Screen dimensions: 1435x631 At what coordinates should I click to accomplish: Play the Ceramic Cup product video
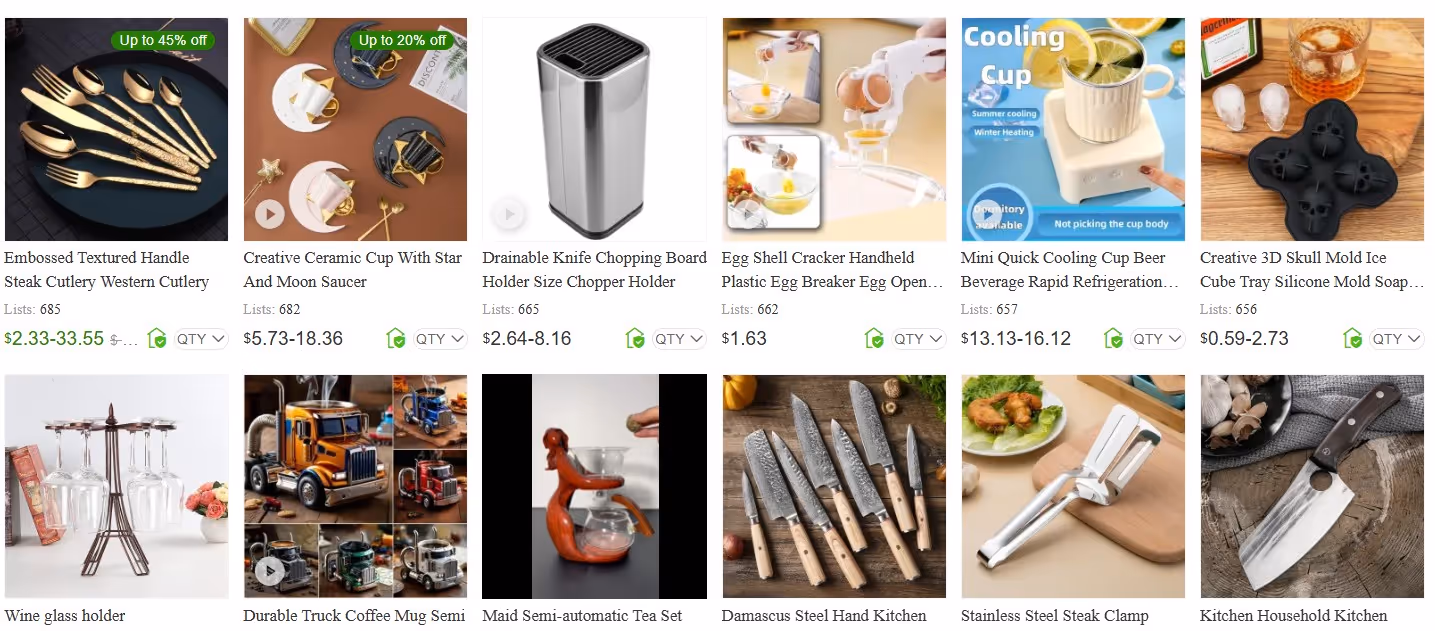269,214
